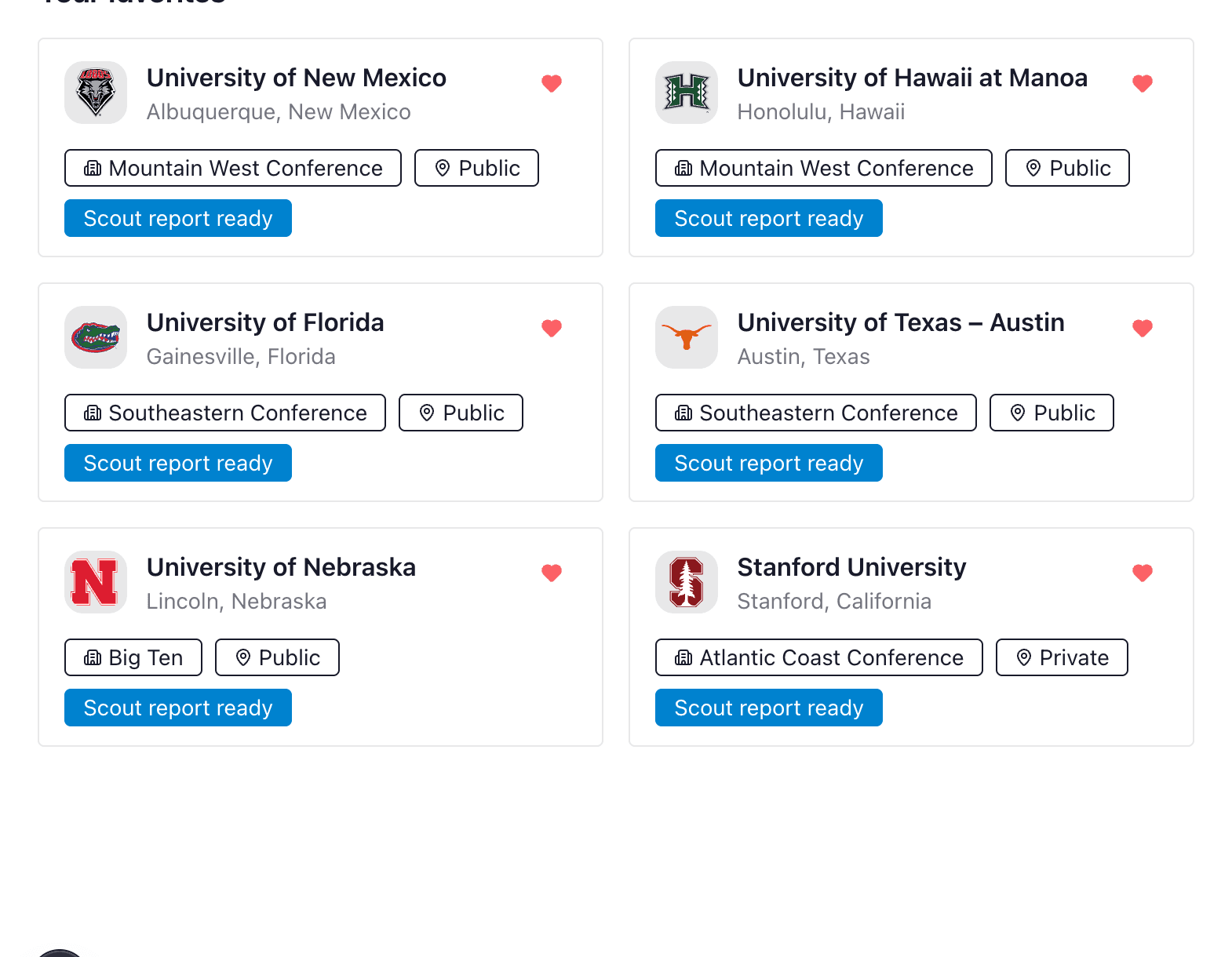Toggle the heart on the Stanford University card

pos(1143,573)
